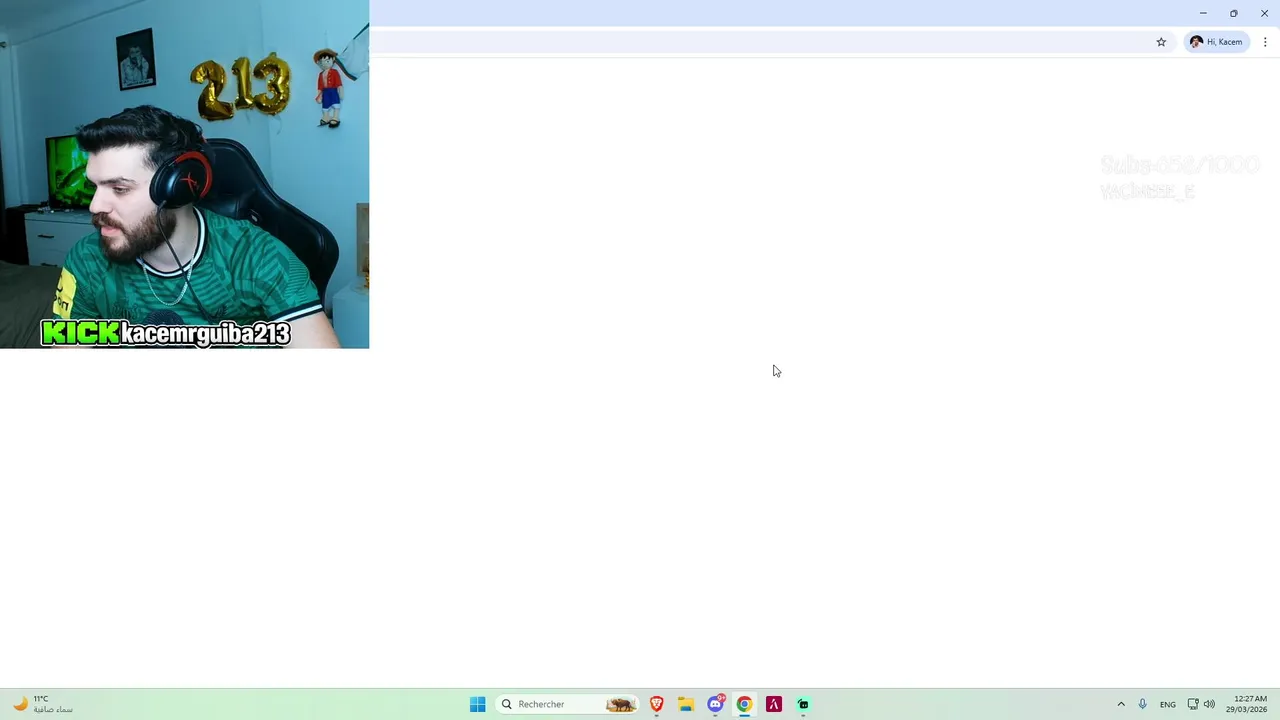
Task: Open the 11°C weather widget
Action: (43, 704)
